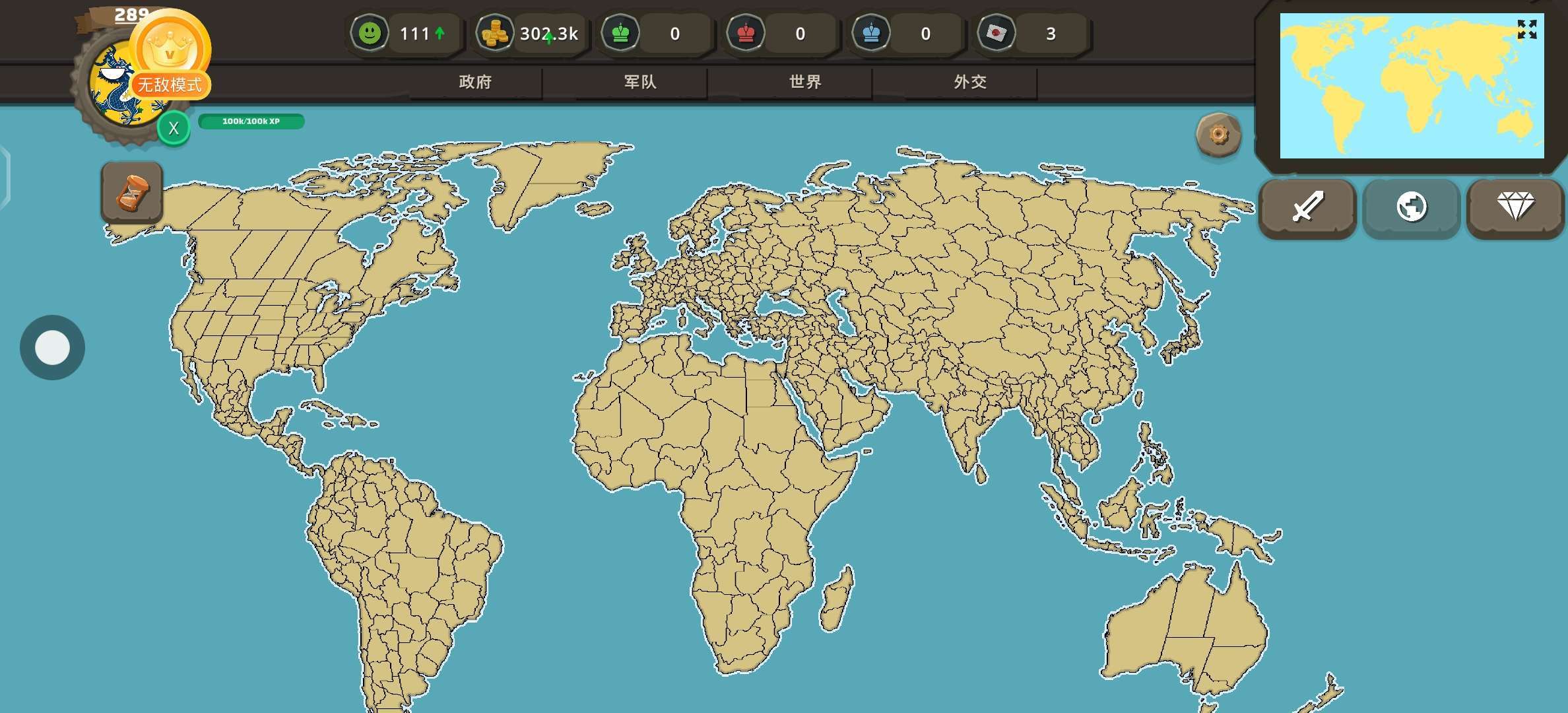This screenshot has width=1568, height=713.
Task: Click the flag card icon showing 3
Action: [x=996, y=33]
